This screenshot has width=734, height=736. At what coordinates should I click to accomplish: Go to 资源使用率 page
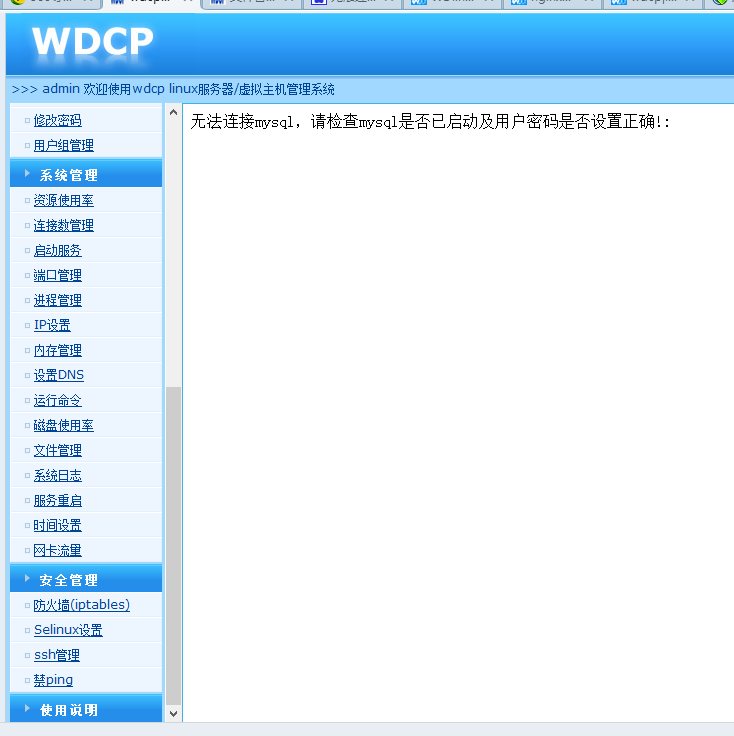coord(63,200)
